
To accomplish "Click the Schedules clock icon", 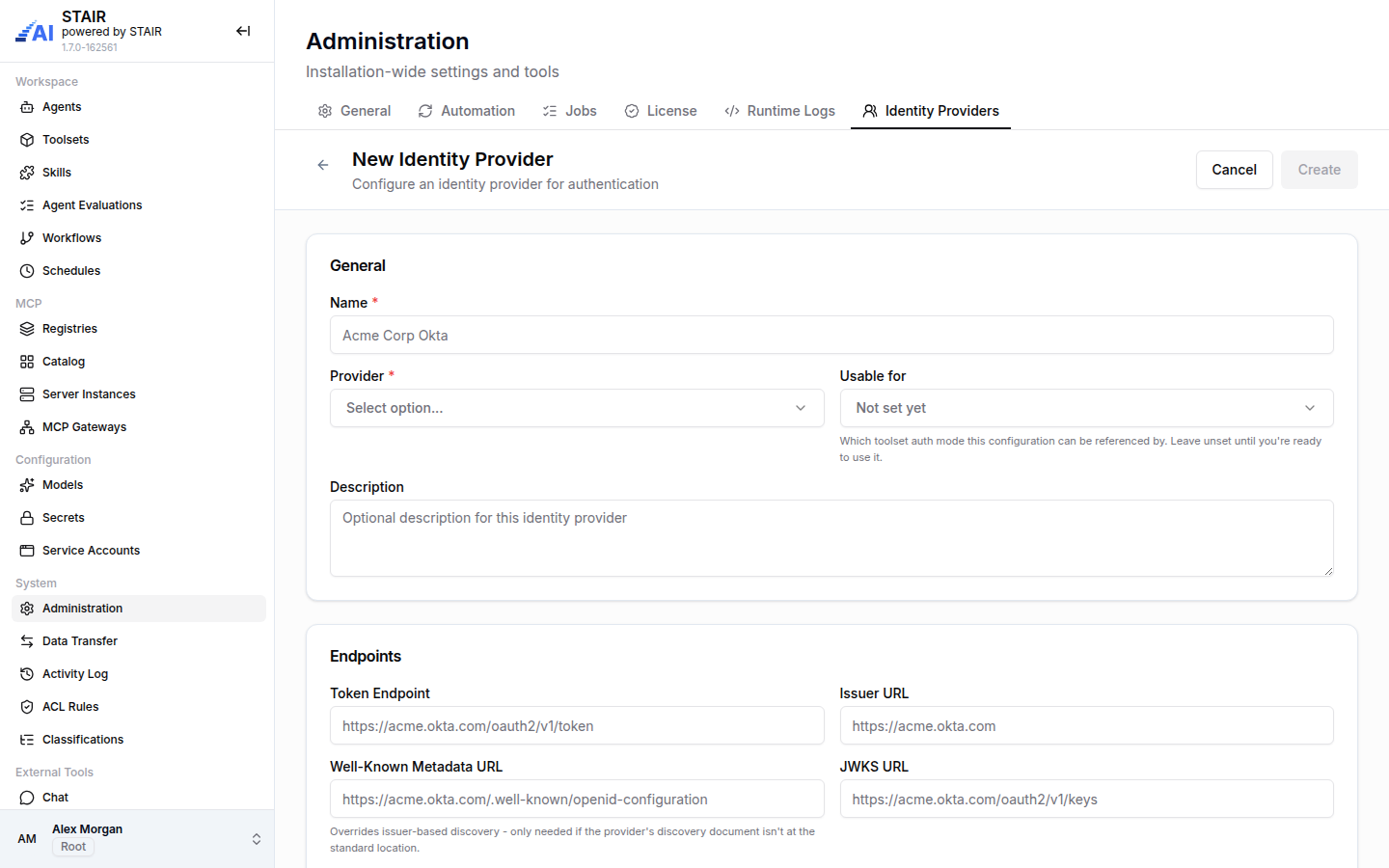I will pos(27,271).
